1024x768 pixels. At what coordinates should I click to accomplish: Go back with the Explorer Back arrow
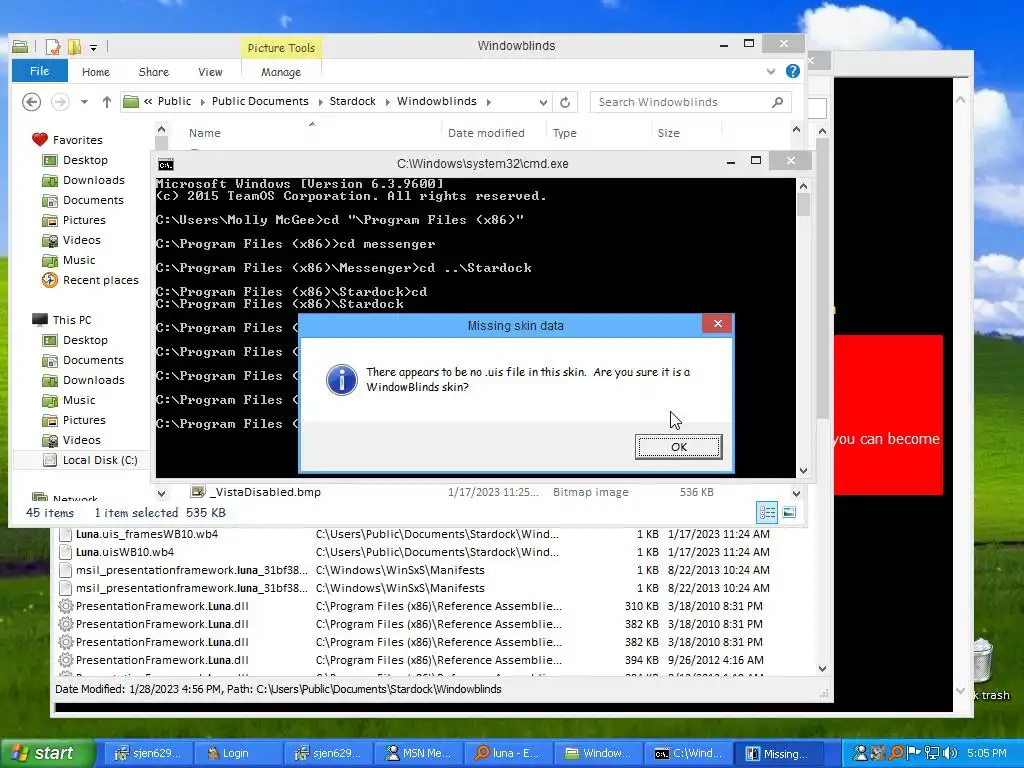pyautogui.click(x=31, y=102)
